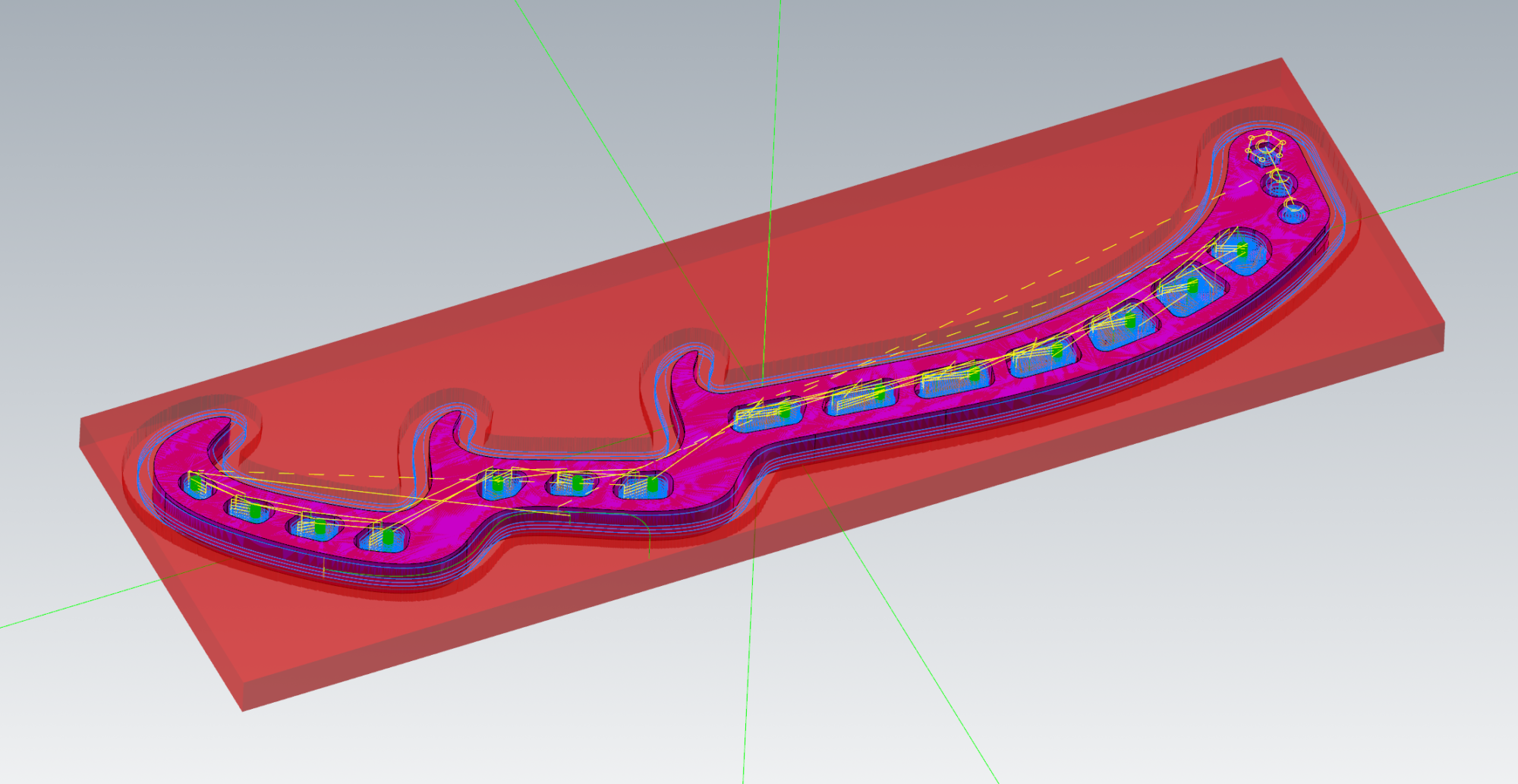Click the green axis line left of the stock

coord(46,616)
